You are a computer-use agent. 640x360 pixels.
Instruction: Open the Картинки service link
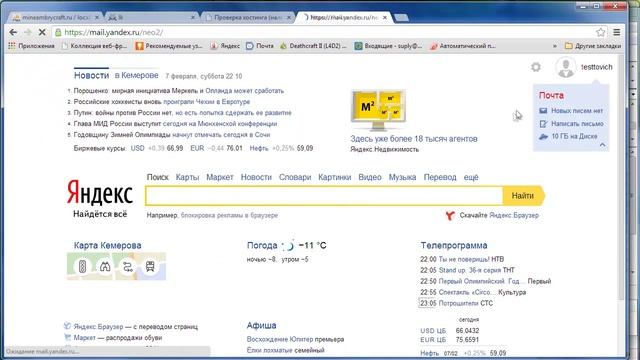[335, 177]
